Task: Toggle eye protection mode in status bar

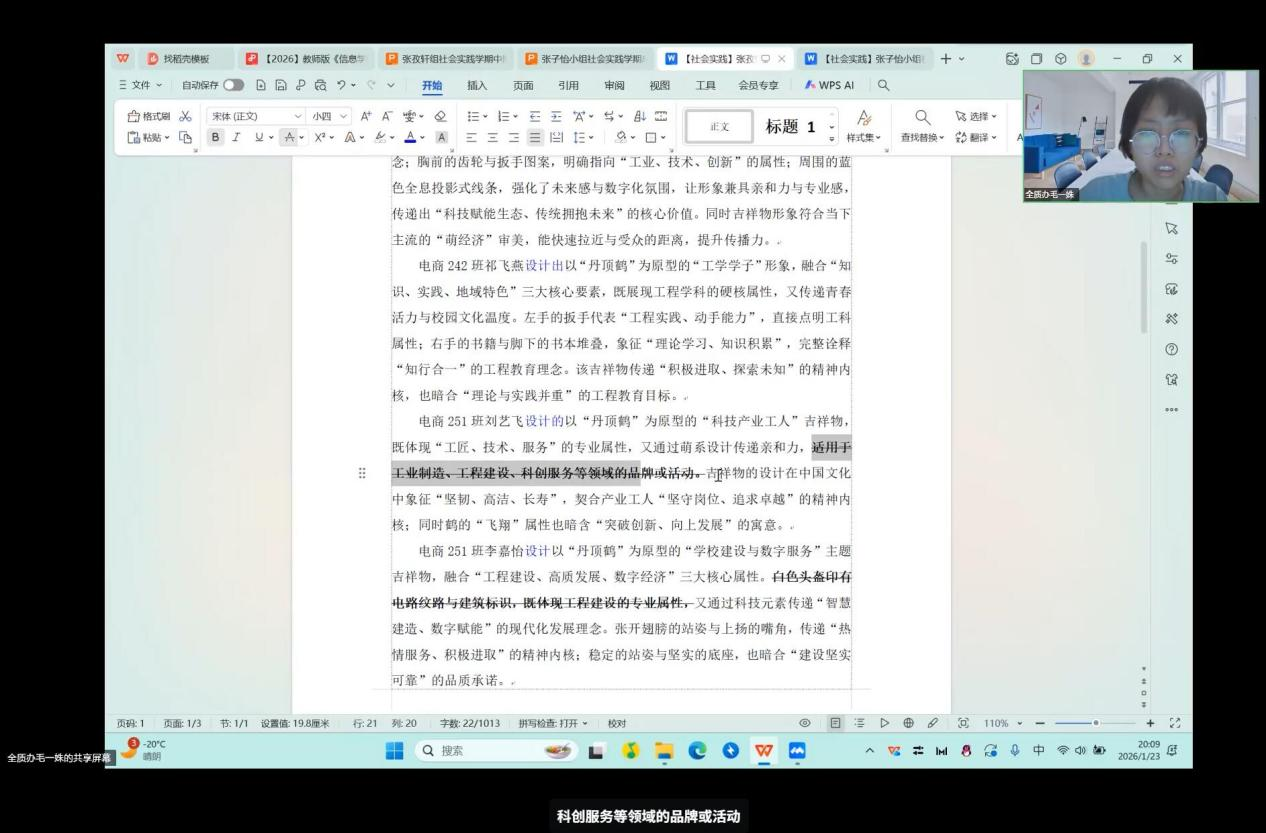Action: coord(804,723)
